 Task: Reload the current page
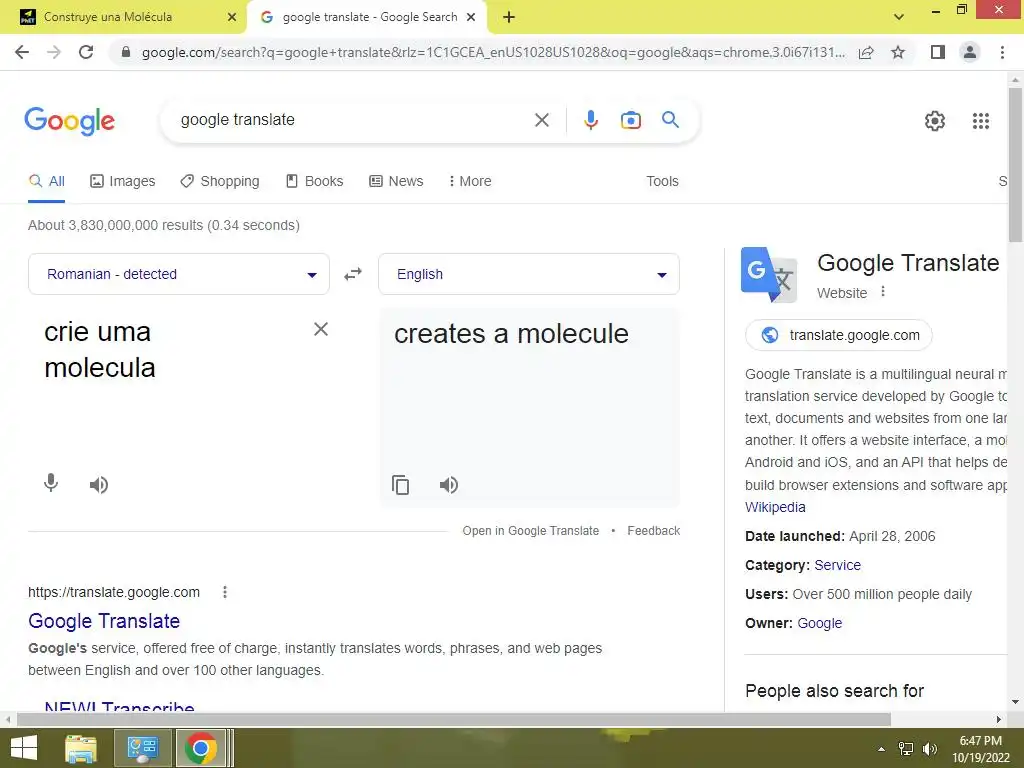86,52
